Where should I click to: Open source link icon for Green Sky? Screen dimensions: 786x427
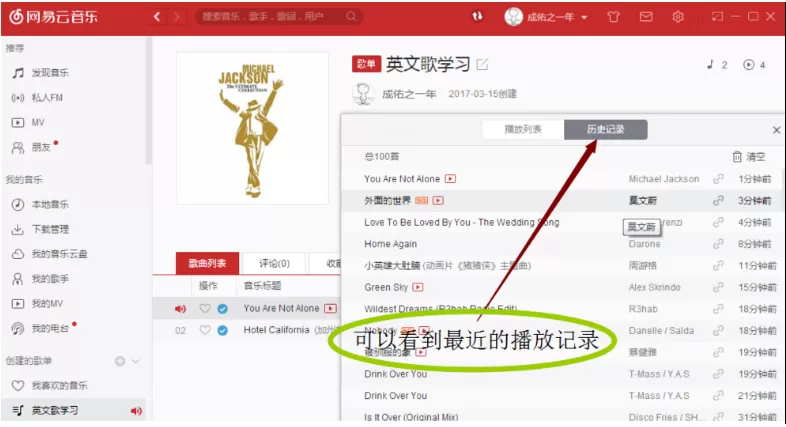[x=718, y=287]
